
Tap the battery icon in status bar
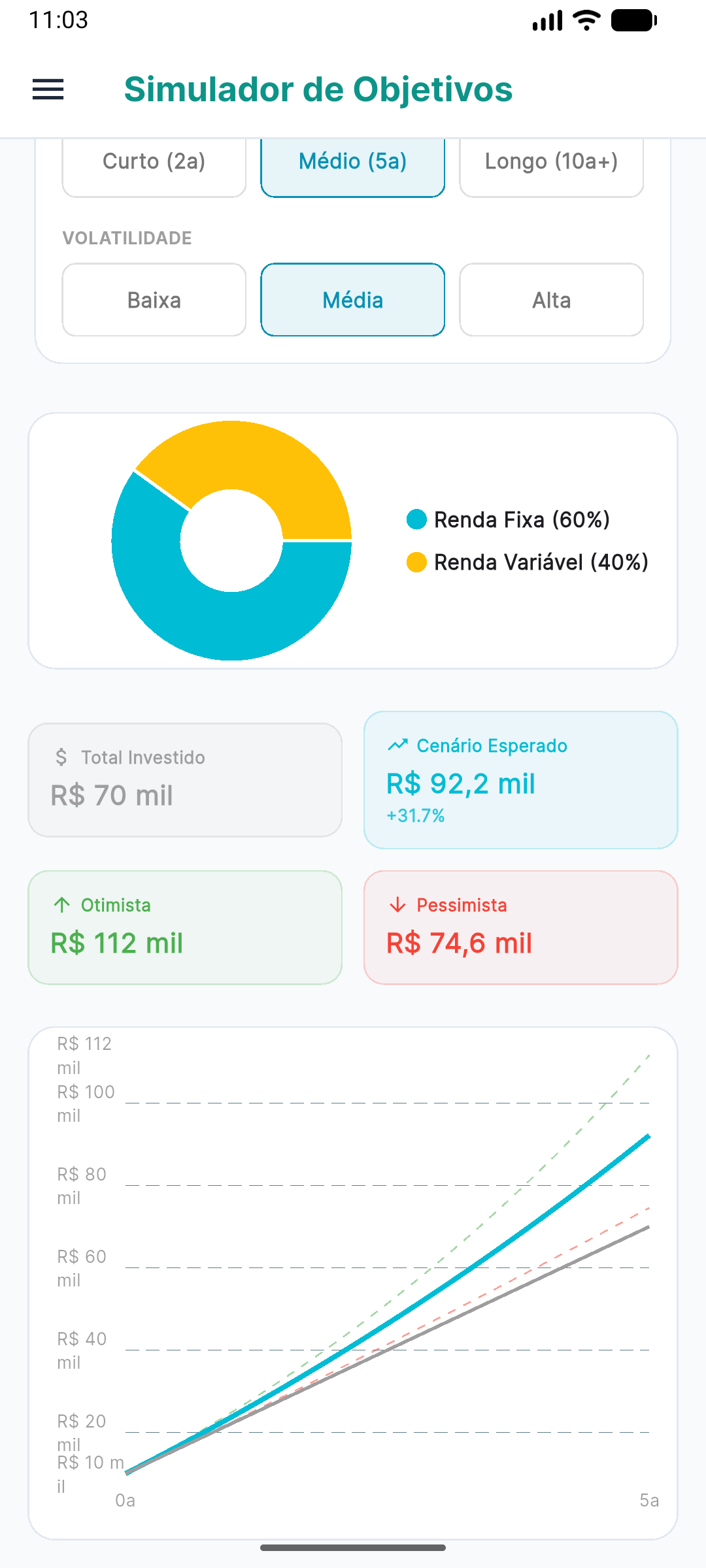(633, 20)
